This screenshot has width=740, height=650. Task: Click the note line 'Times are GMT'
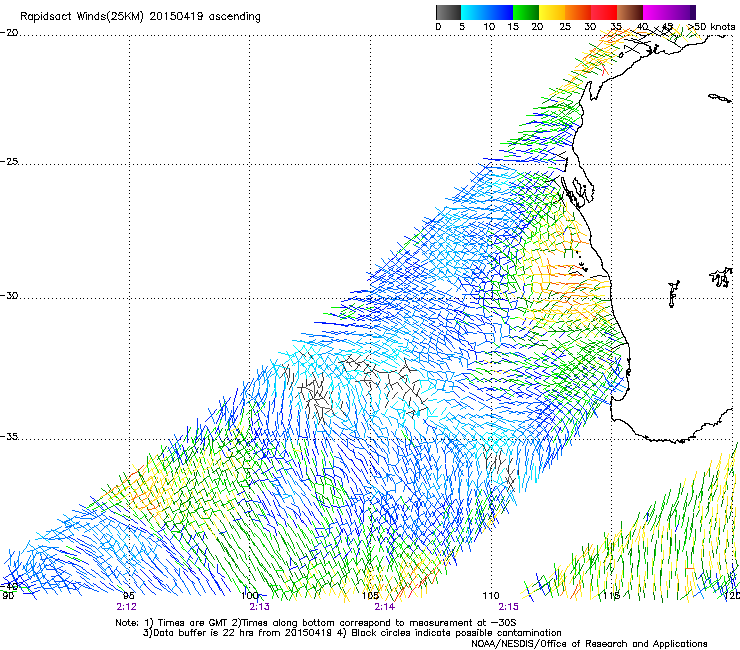pos(194,623)
